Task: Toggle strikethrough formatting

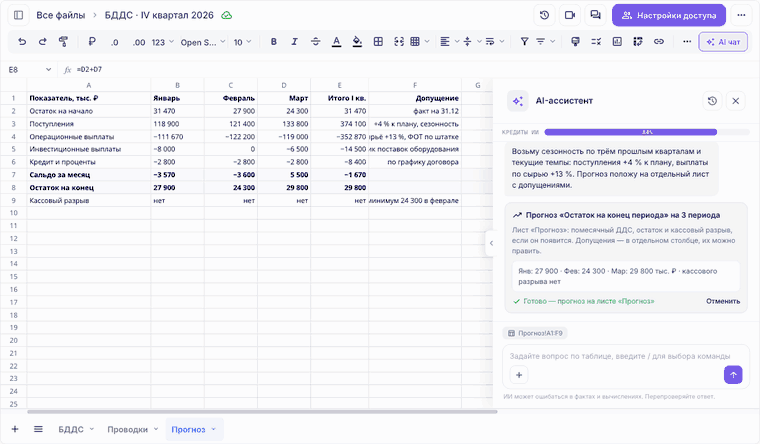Action: (315, 42)
